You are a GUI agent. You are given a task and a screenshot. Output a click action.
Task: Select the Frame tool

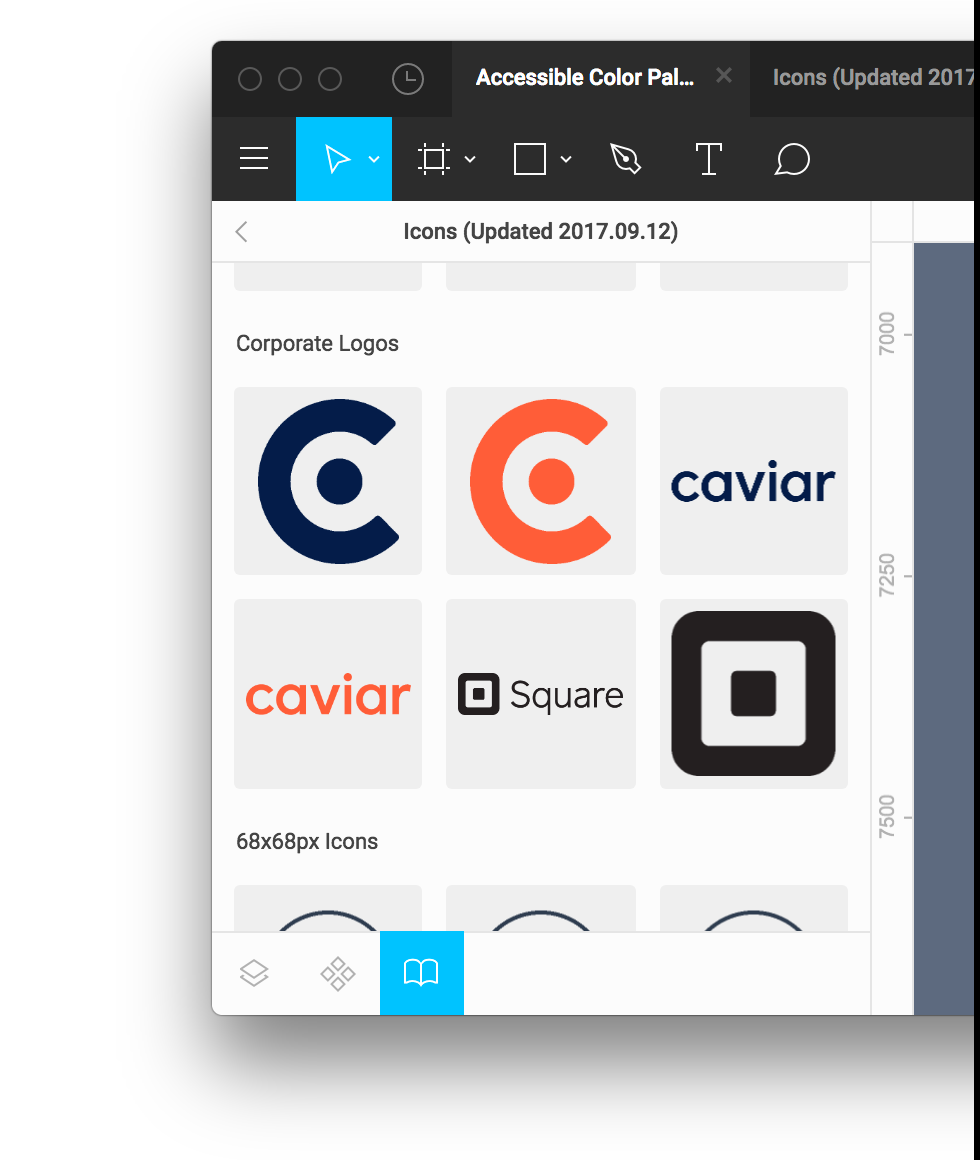point(433,159)
